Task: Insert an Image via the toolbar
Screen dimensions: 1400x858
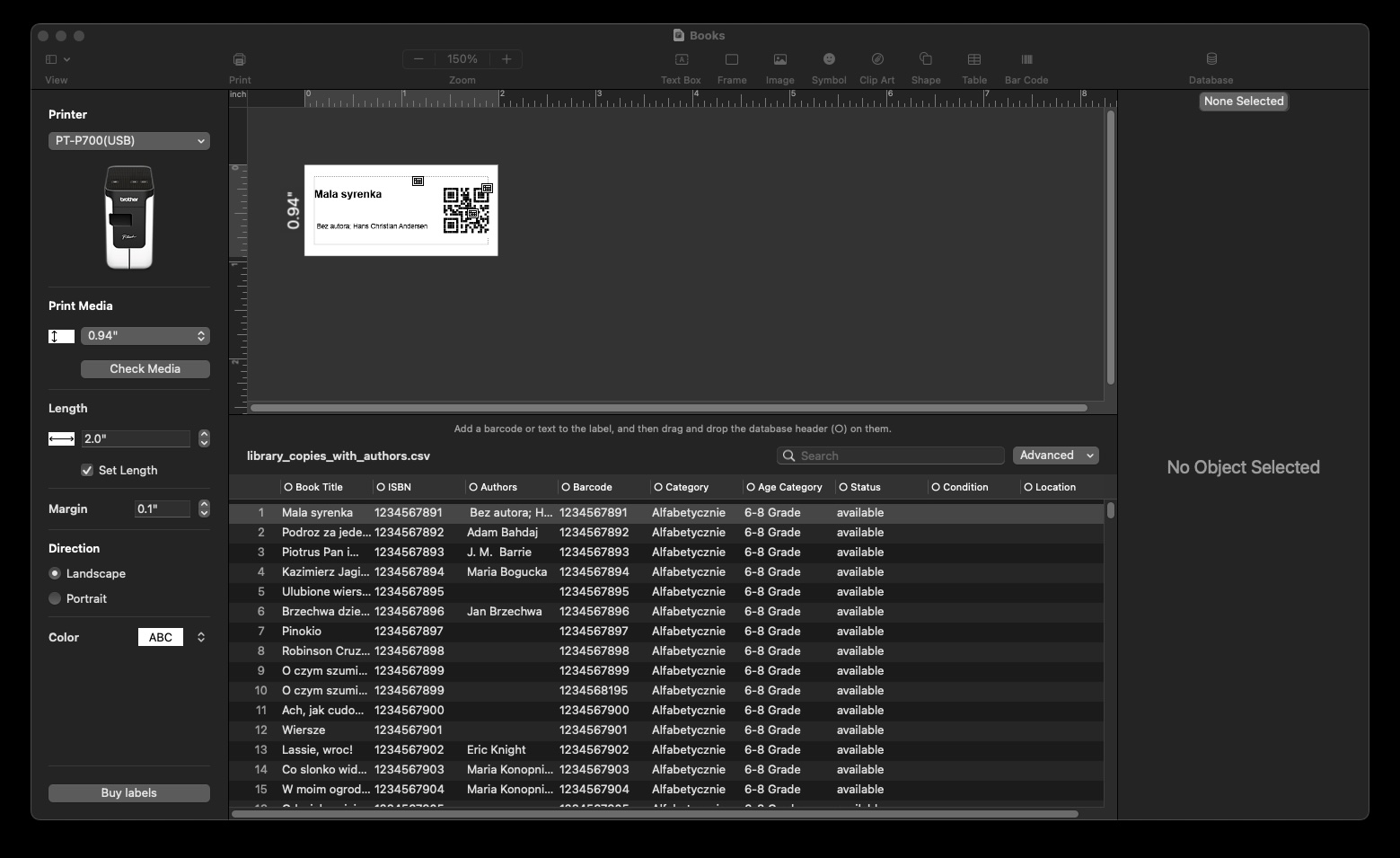Action: [780, 59]
